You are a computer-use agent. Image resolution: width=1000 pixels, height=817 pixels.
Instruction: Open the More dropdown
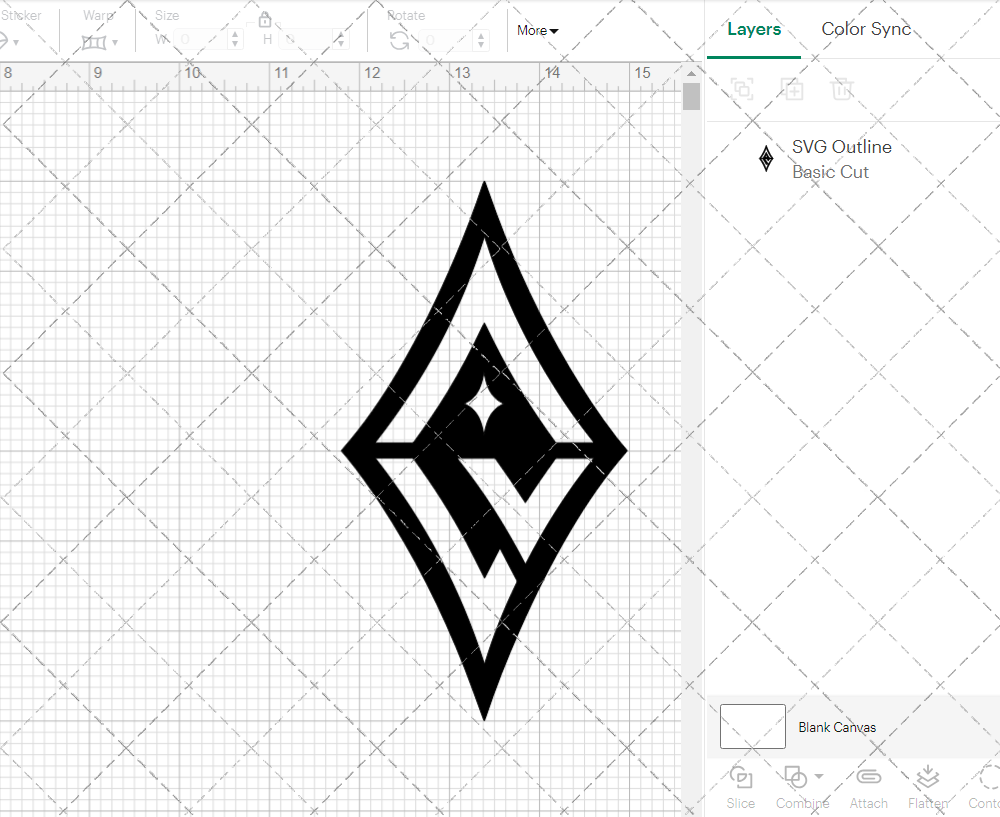(537, 31)
